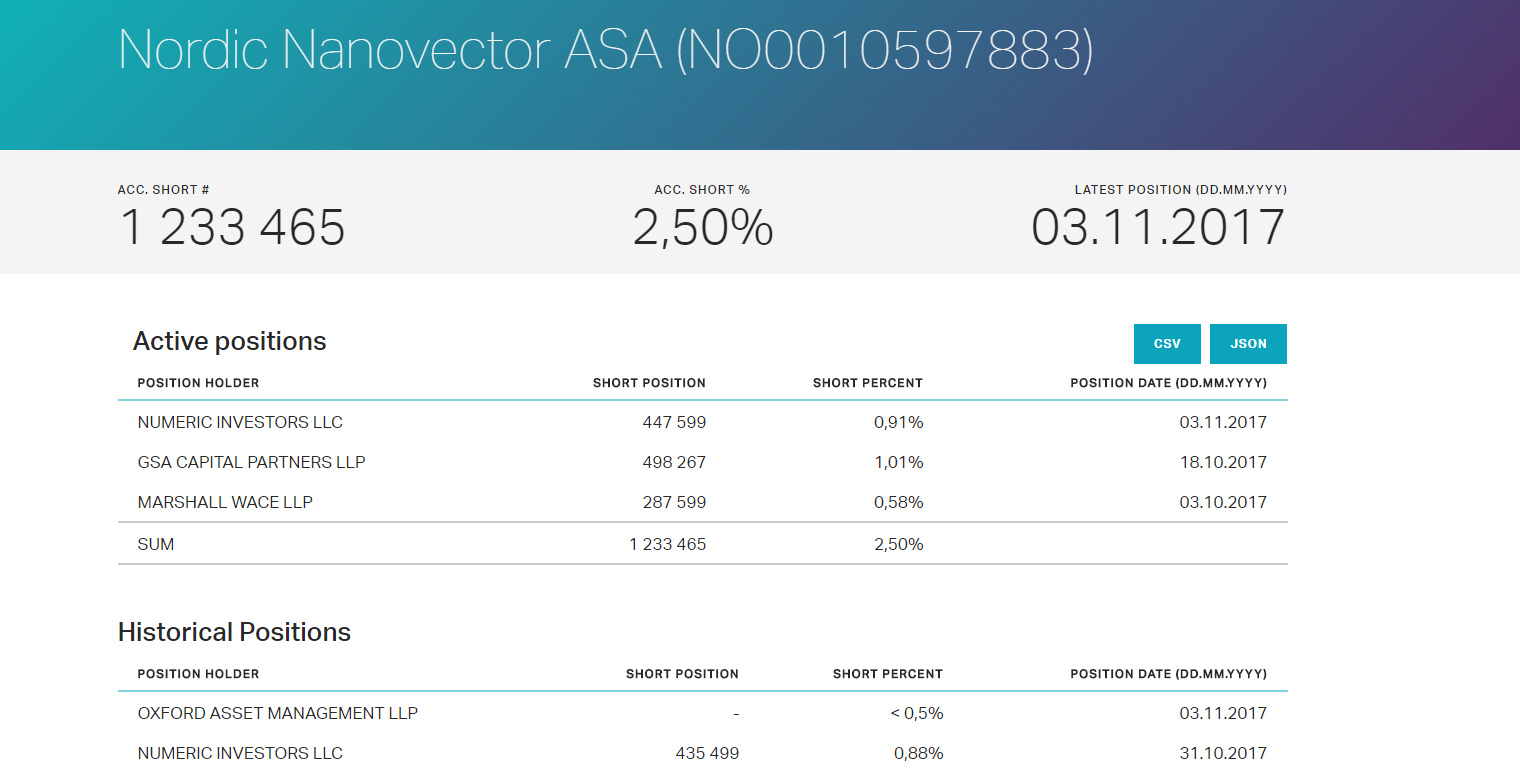Screen dimensions: 1520x777
Task: Select the Nordic Nanovector ASA page title
Action: 605,49
